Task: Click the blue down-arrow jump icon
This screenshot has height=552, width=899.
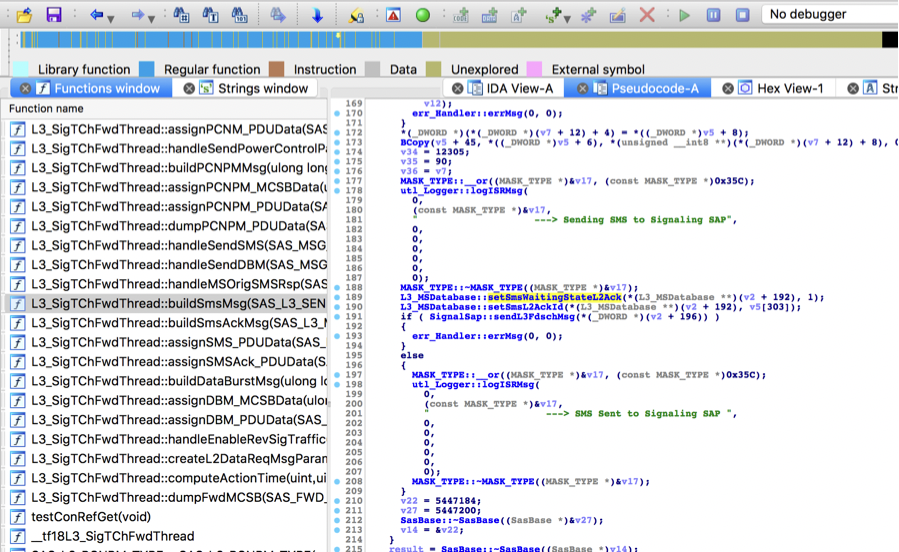Action: [x=316, y=15]
